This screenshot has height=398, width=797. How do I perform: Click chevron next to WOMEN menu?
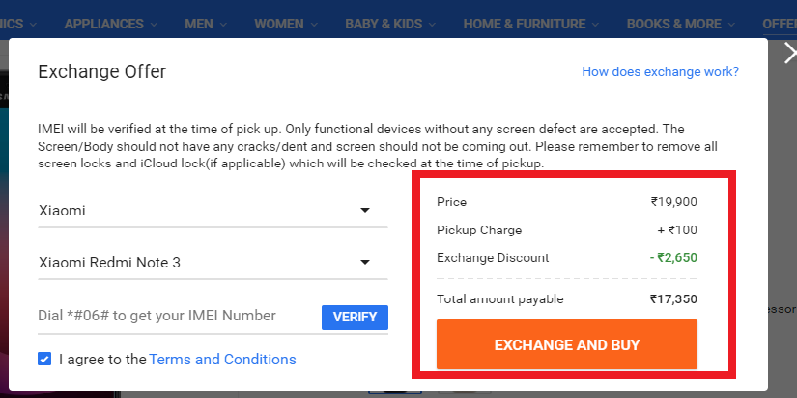click(314, 24)
